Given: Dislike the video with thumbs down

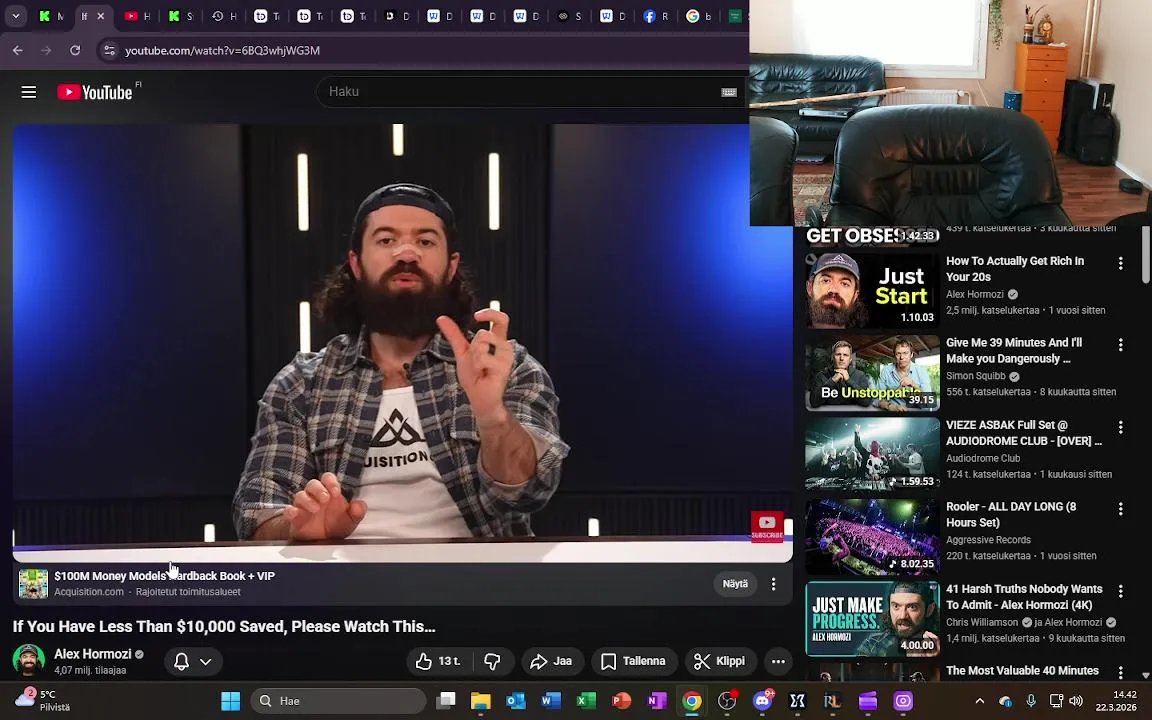Looking at the screenshot, I should coord(492,661).
